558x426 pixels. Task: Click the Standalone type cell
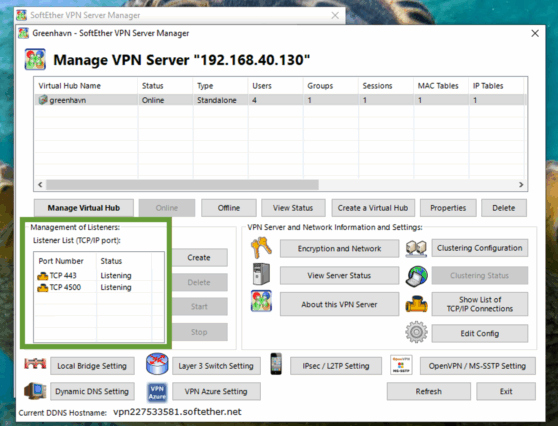click(217, 100)
